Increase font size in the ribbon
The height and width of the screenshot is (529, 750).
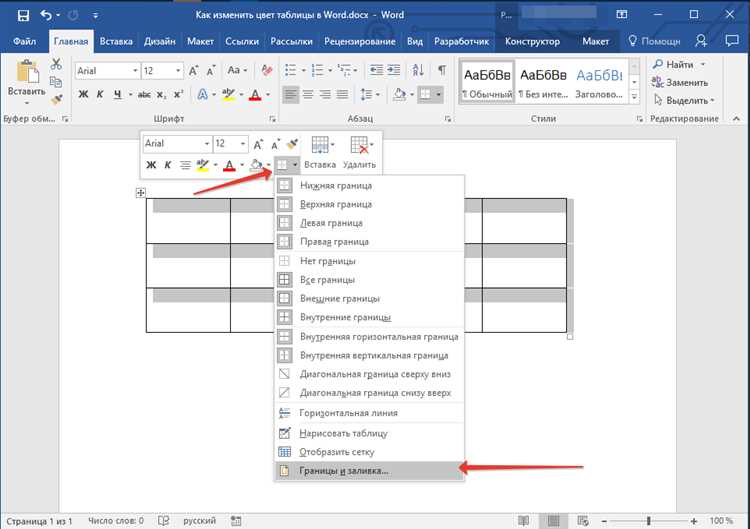click(193, 71)
